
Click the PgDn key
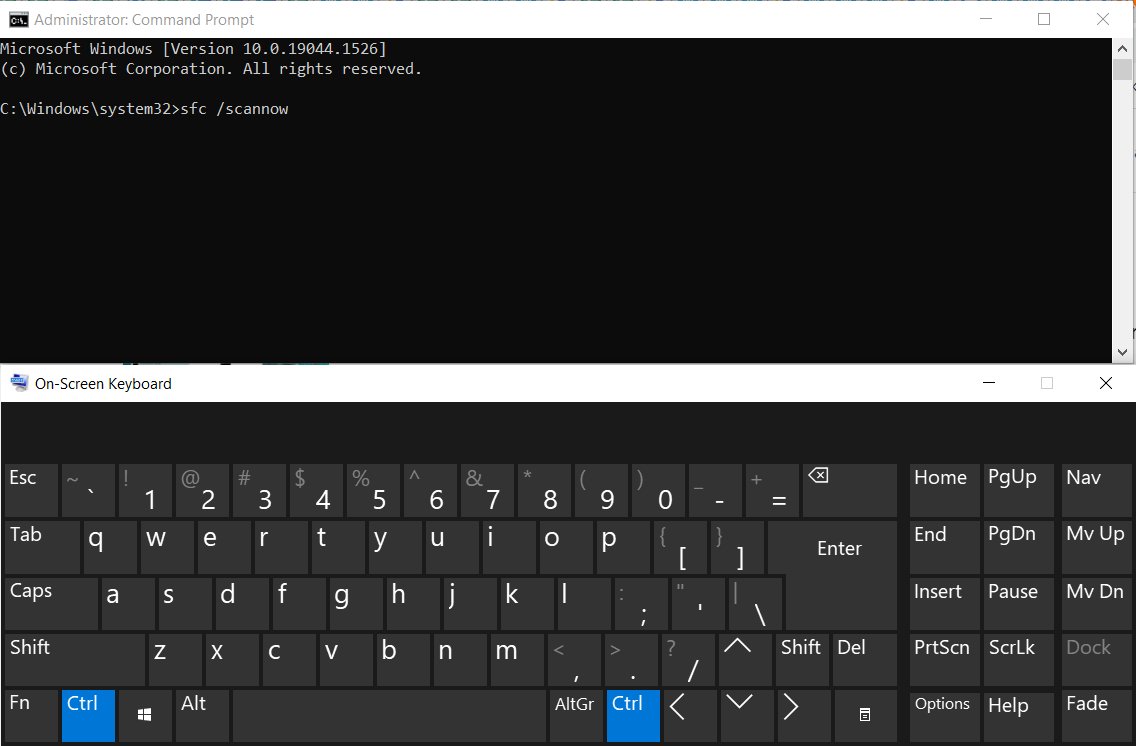click(1018, 547)
